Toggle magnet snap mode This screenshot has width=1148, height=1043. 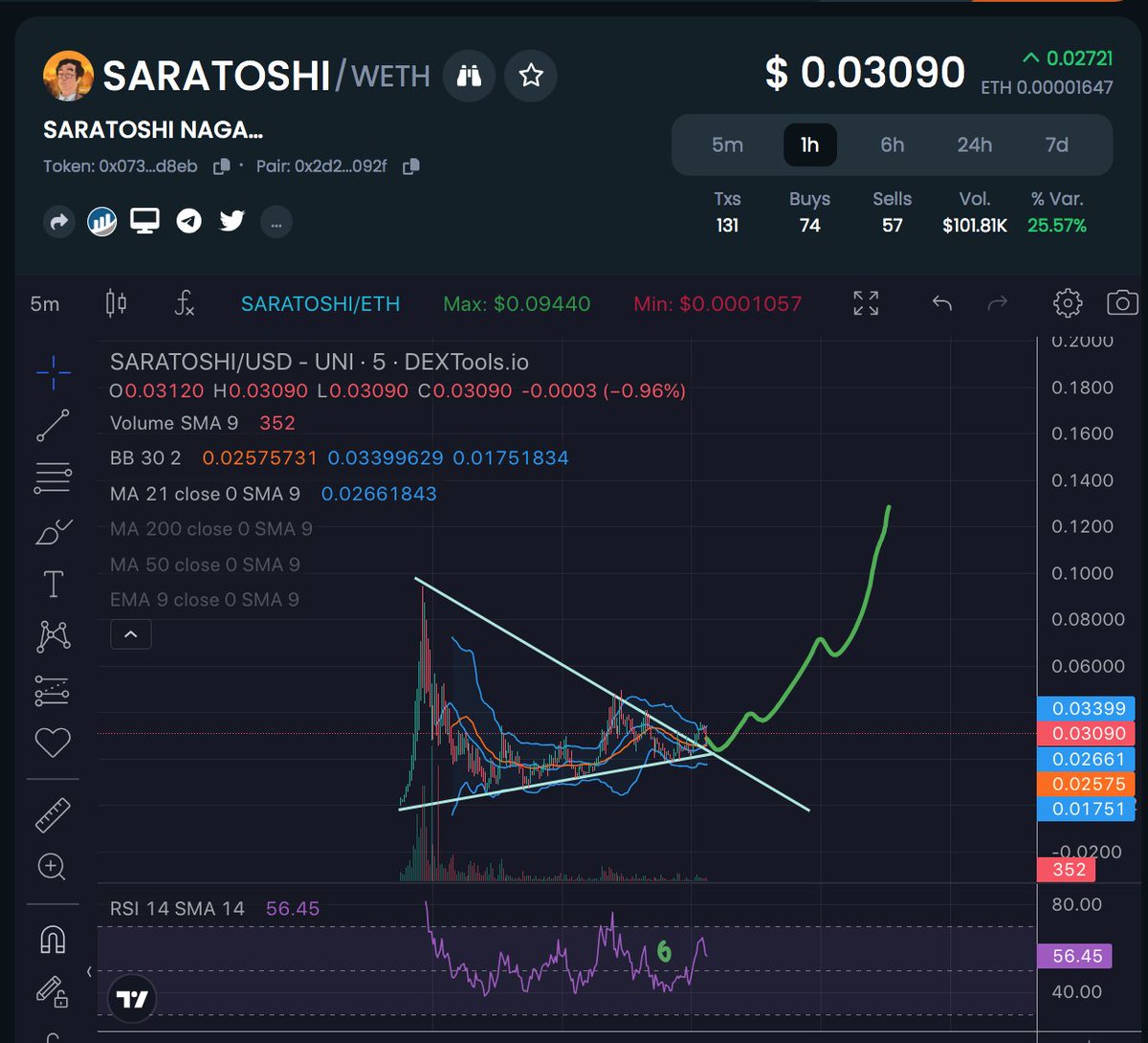pos(53,940)
